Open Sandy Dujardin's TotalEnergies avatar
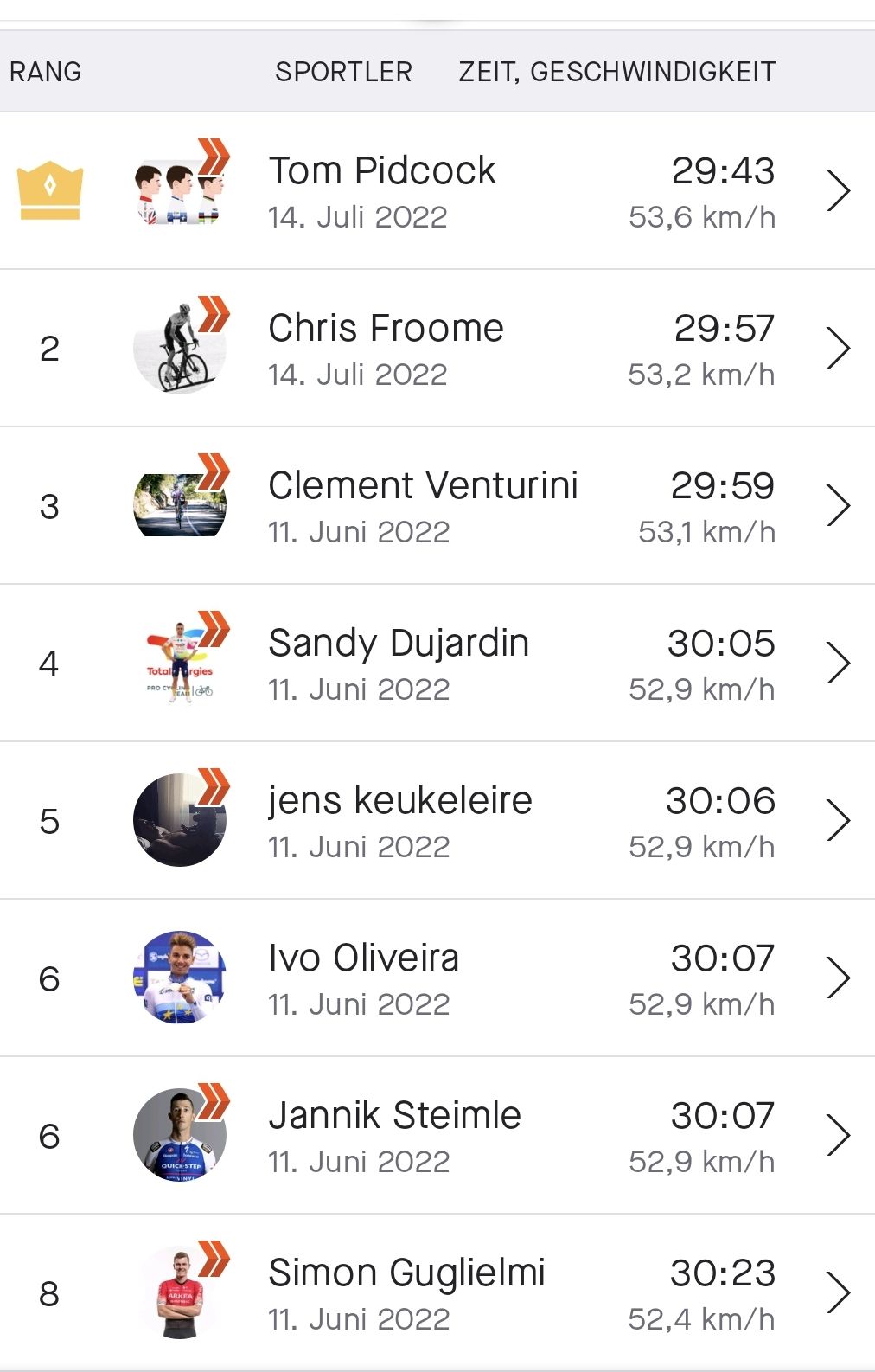The width and height of the screenshot is (875, 1372). (x=180, y=664)
